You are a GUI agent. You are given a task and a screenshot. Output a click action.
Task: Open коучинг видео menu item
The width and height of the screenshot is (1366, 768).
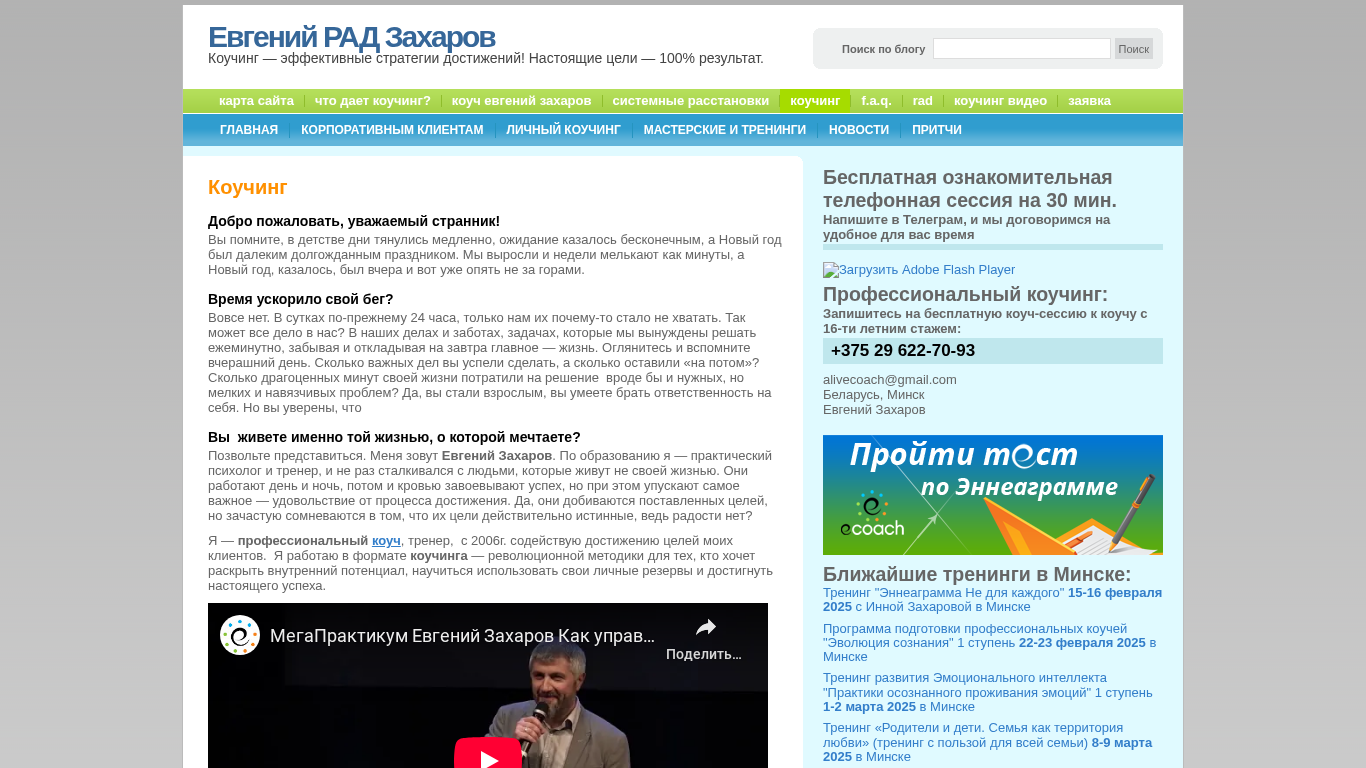pos(1000,101)
